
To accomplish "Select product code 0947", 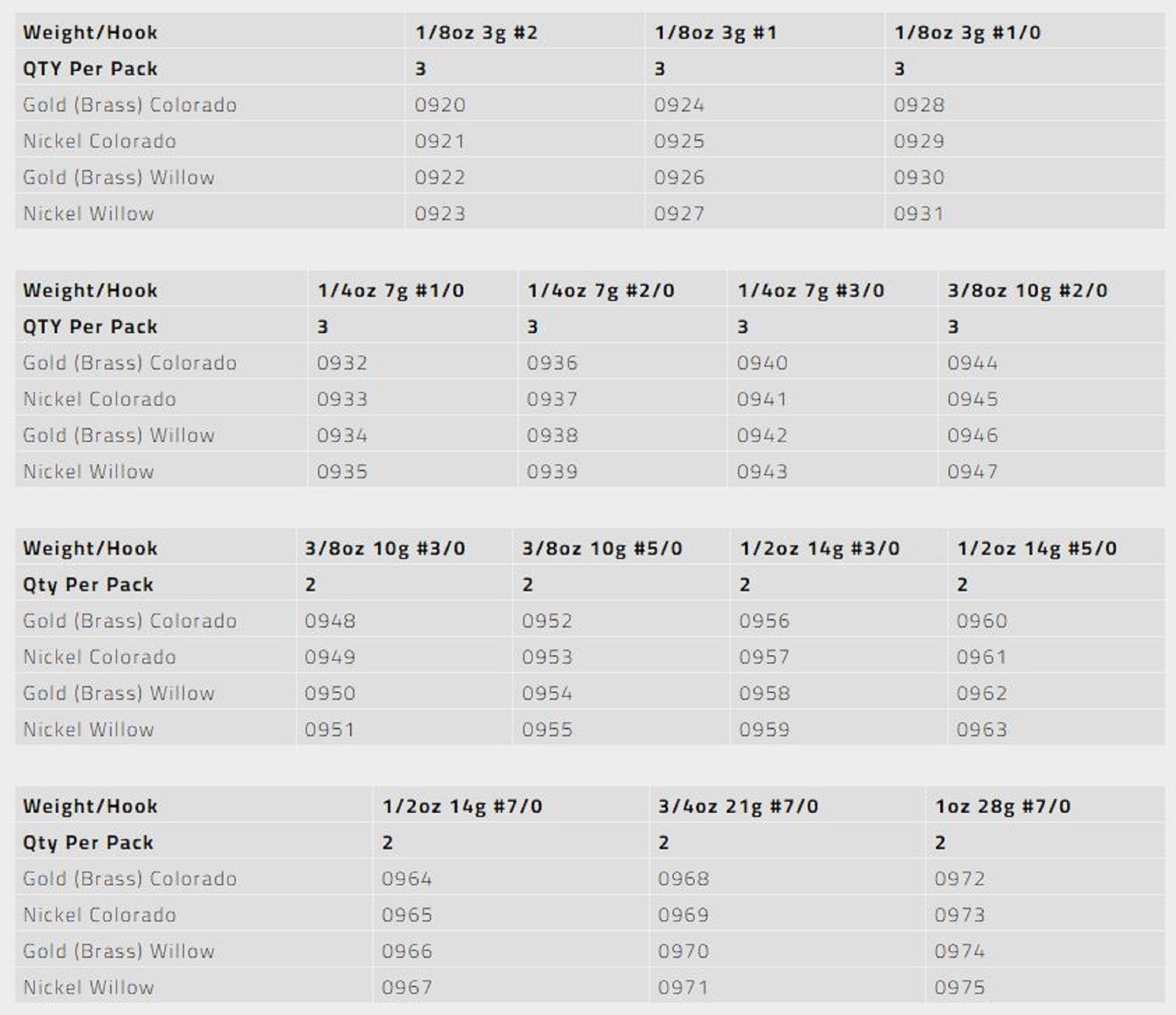I will 973,471.
